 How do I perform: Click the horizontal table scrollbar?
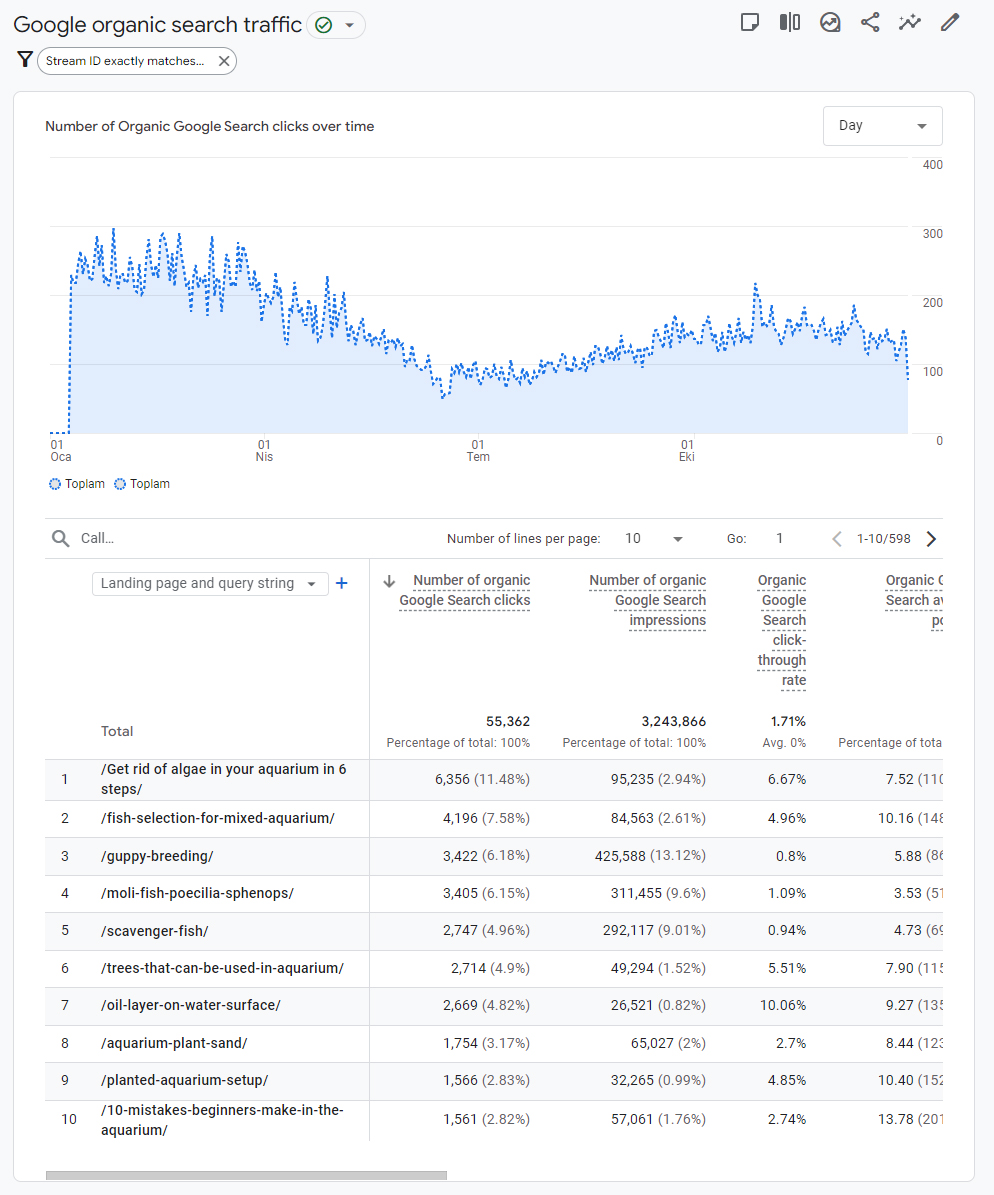[246, 1175]
